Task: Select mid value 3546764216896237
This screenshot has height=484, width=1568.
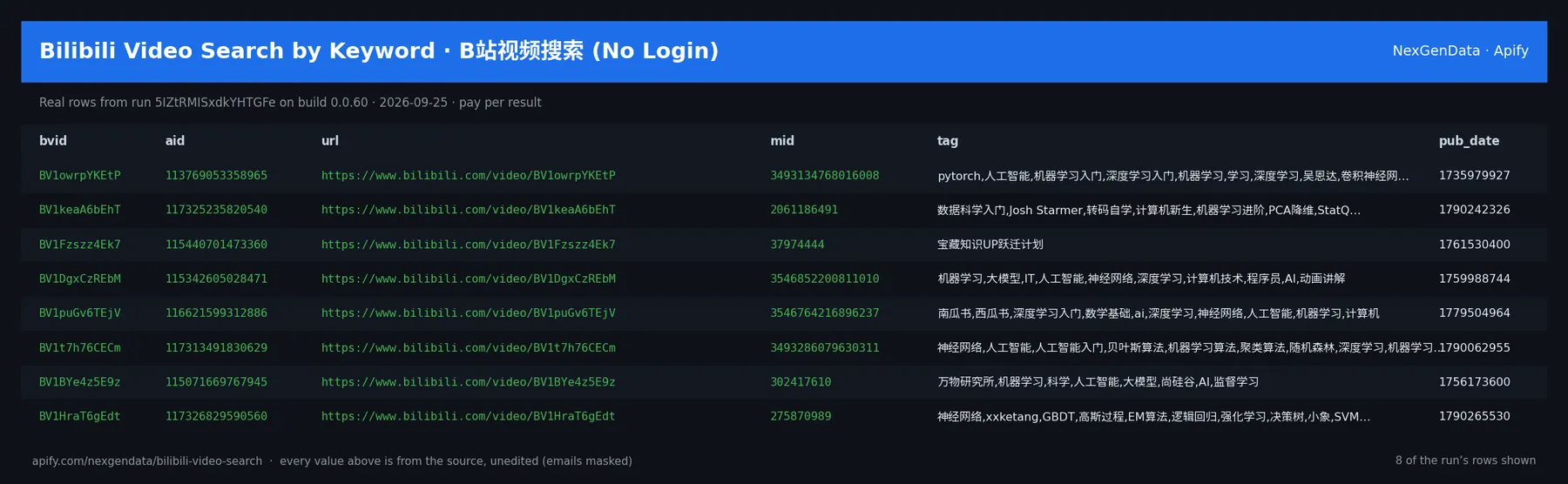Action: (825, 313)
